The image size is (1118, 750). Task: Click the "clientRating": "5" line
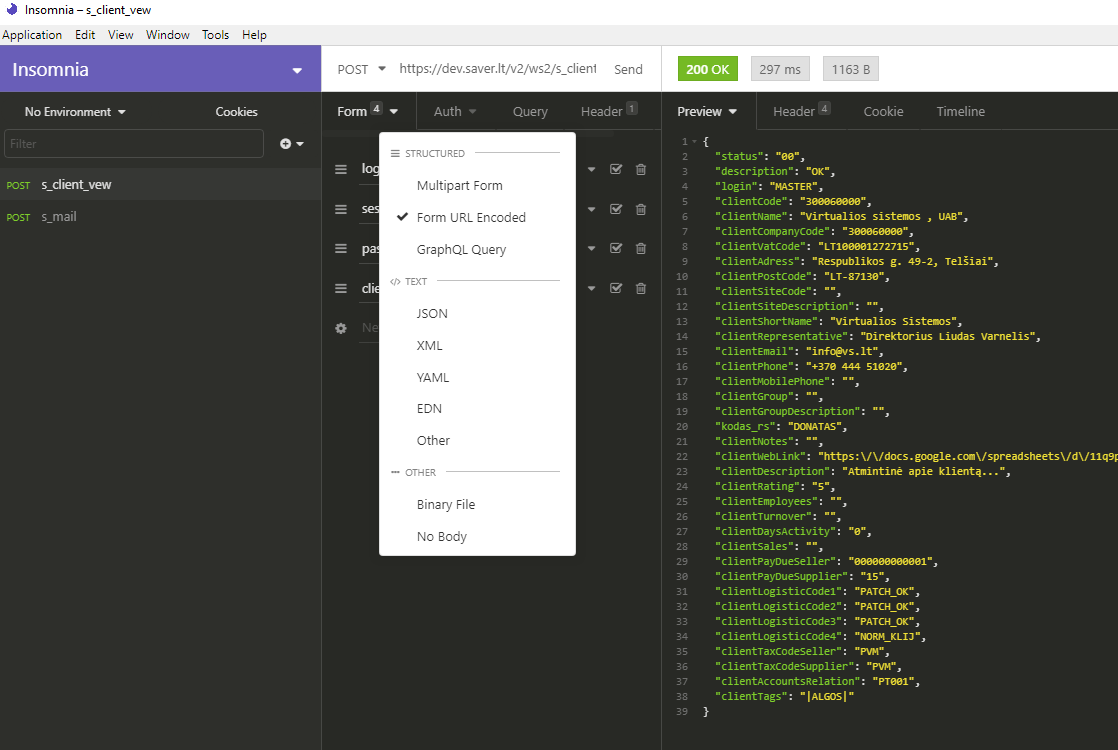[776, 486]
